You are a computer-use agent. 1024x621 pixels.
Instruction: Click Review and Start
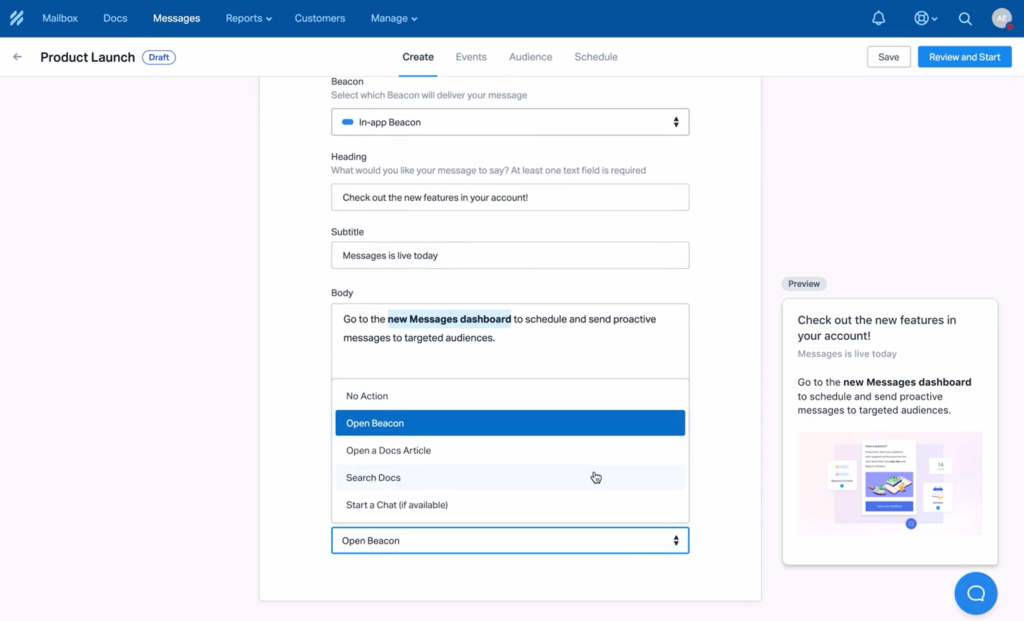[964, 57]
